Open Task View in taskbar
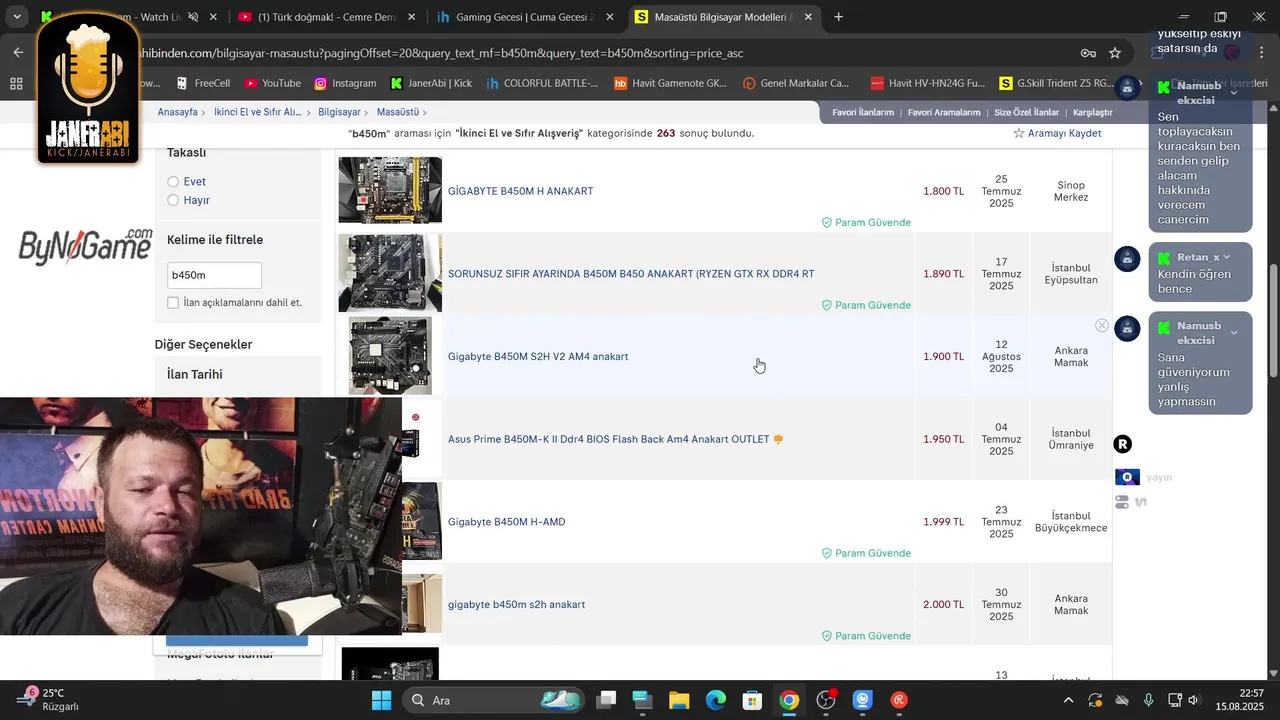The height and width of the screenshot is (720, 1280). 606,700
